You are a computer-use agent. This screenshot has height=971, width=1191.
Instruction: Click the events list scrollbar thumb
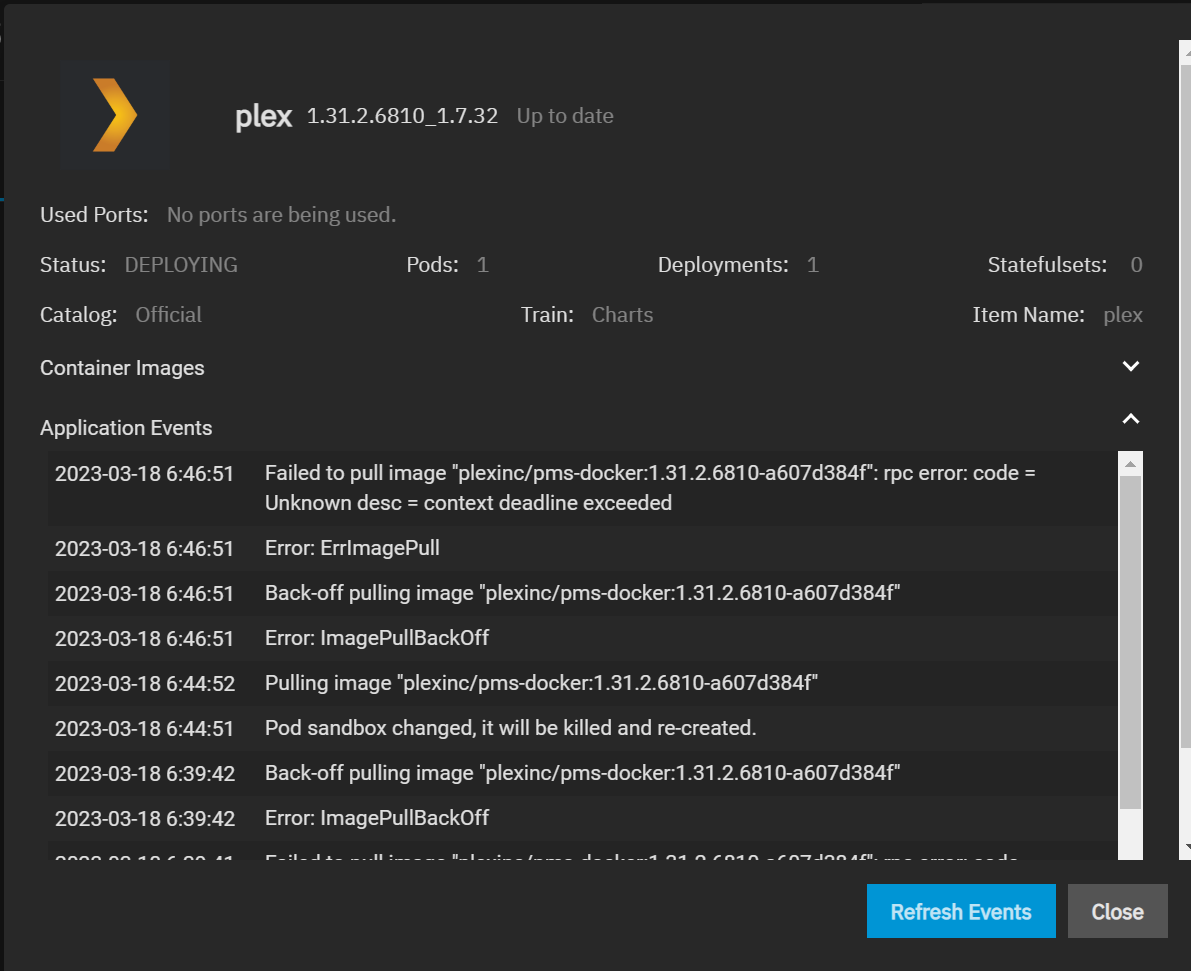pyautogui.click(x=1130, y=640)
